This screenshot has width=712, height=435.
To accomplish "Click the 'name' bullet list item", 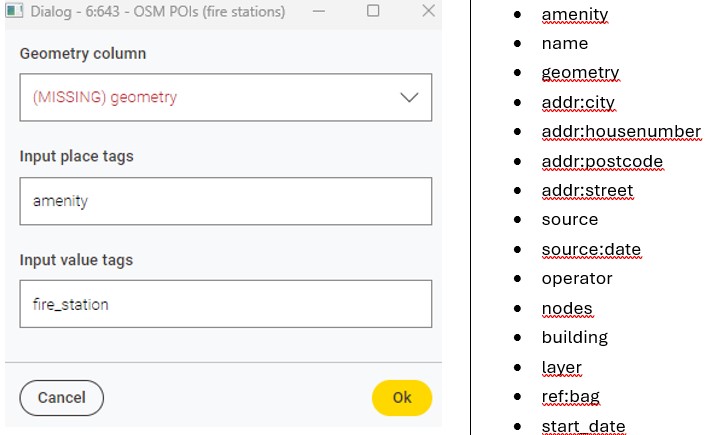I will (x=564, y=44).
